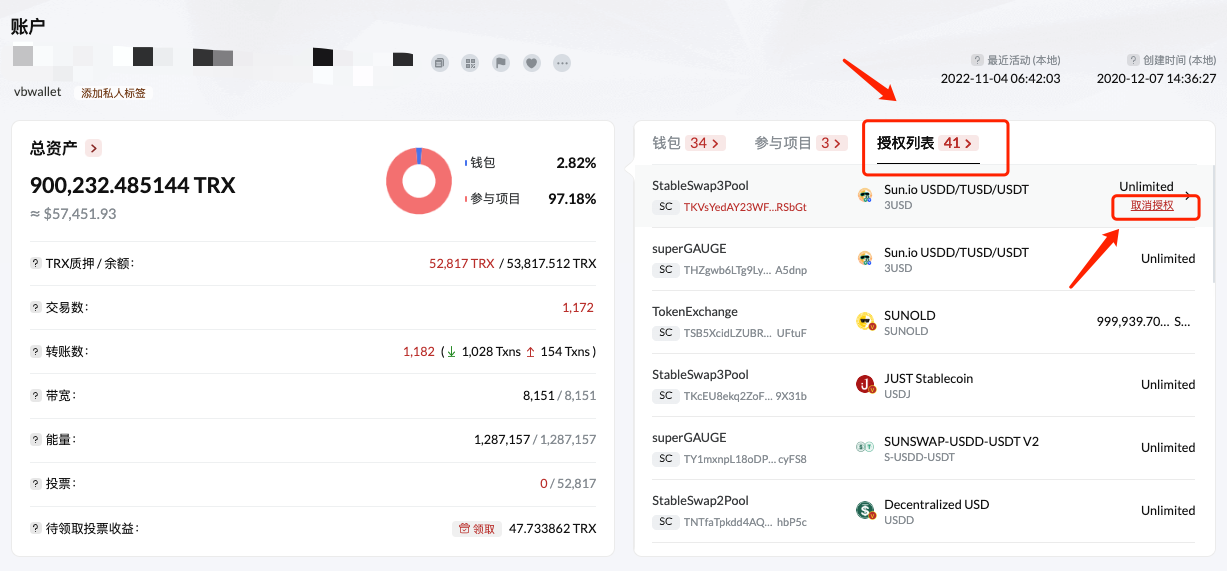
Task: Click the asset distribution donut chart
Action: click(x=419, y=180)
